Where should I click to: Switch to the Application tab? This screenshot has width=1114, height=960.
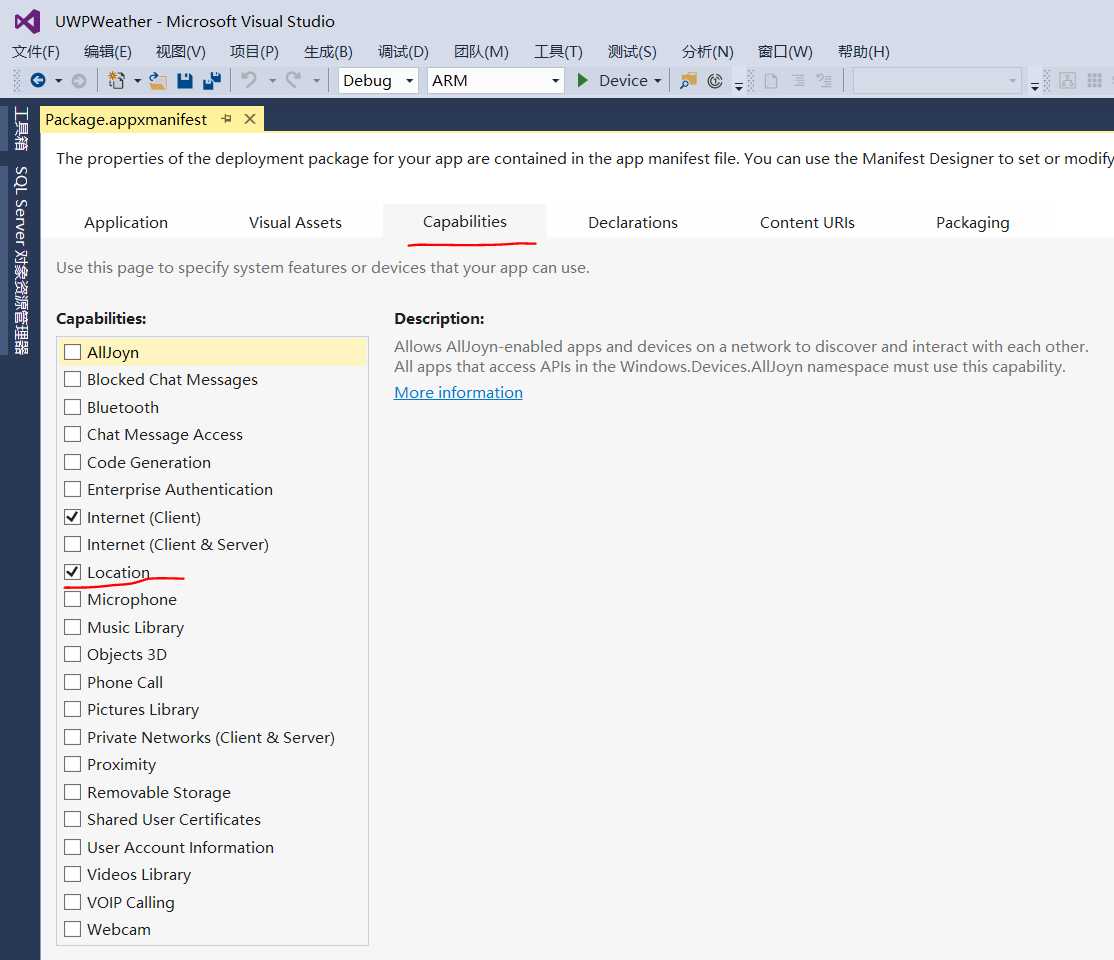[x=126, y=222]
